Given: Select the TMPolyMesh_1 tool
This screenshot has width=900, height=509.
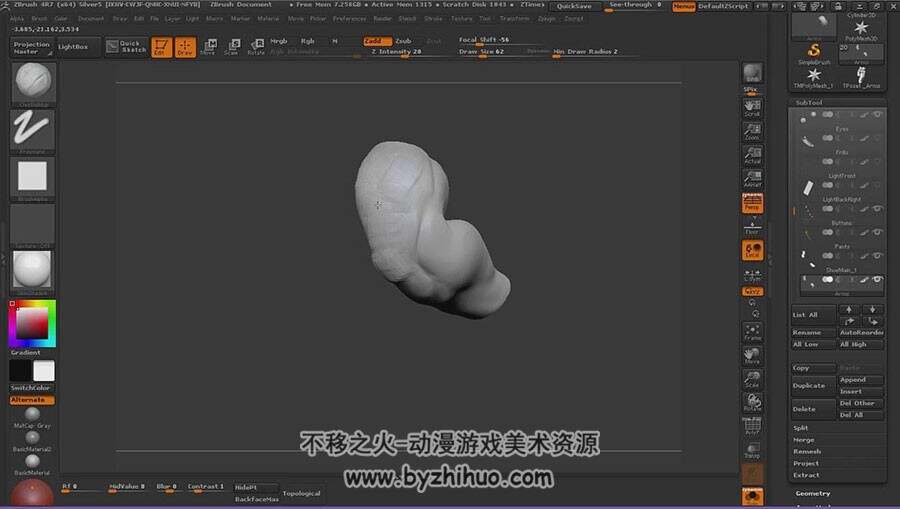Looking at the screenshot, I should (x=814, y=77).
